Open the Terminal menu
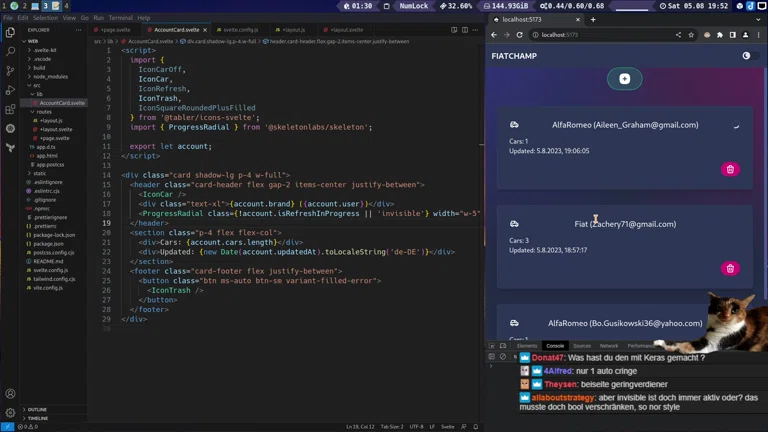768x432 pixels. 120,18
